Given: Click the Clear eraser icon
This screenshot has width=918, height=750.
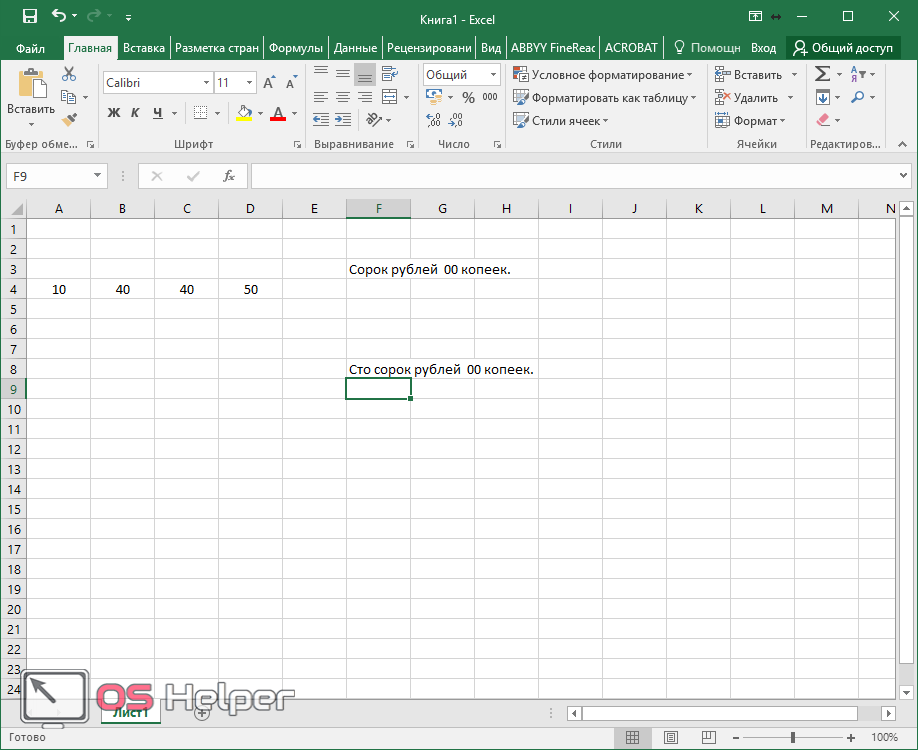Looking at the screenshot, I should coord(823,120).
